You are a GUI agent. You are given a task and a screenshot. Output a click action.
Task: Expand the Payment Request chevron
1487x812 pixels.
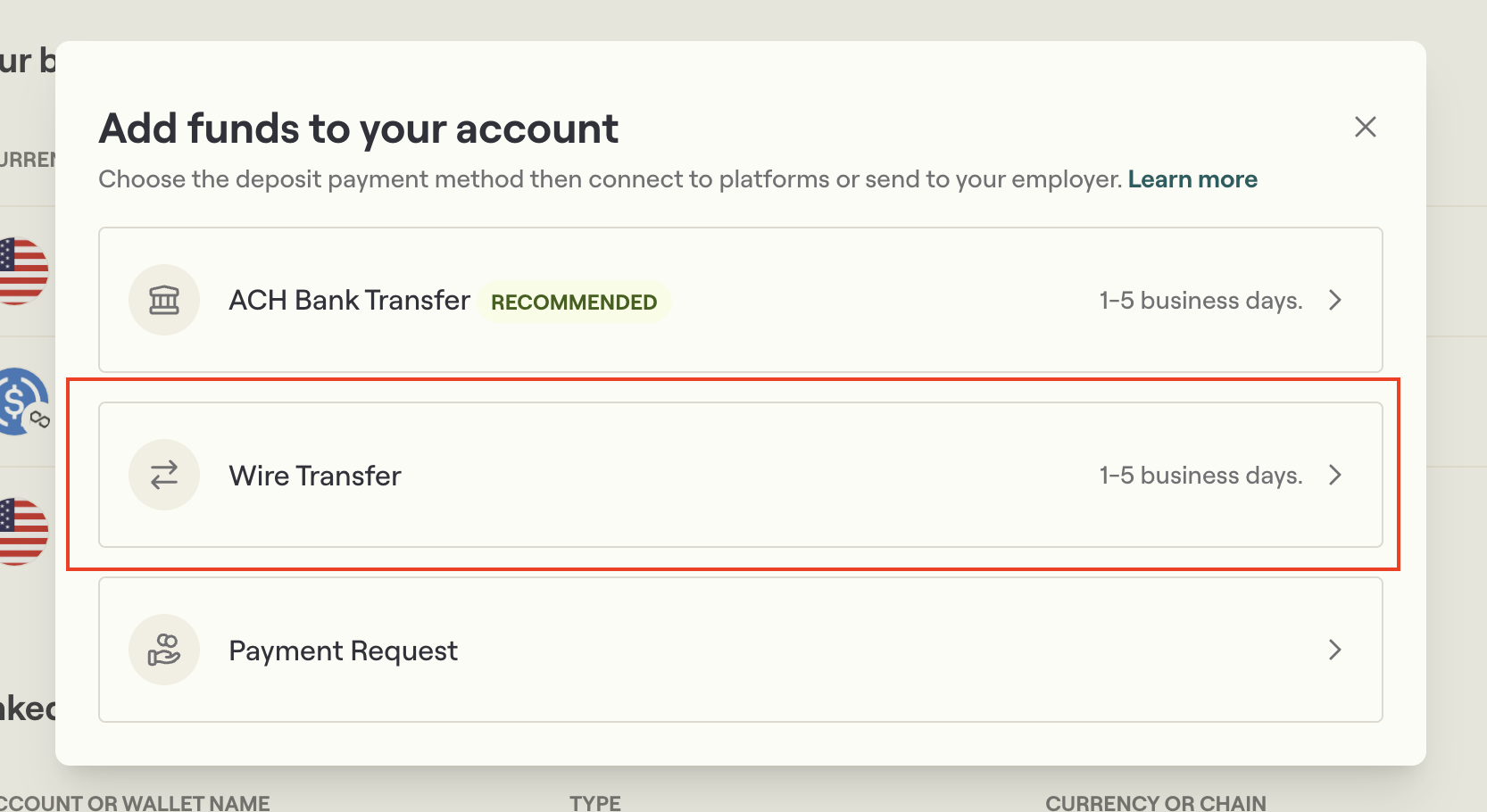coord(1334,650)
